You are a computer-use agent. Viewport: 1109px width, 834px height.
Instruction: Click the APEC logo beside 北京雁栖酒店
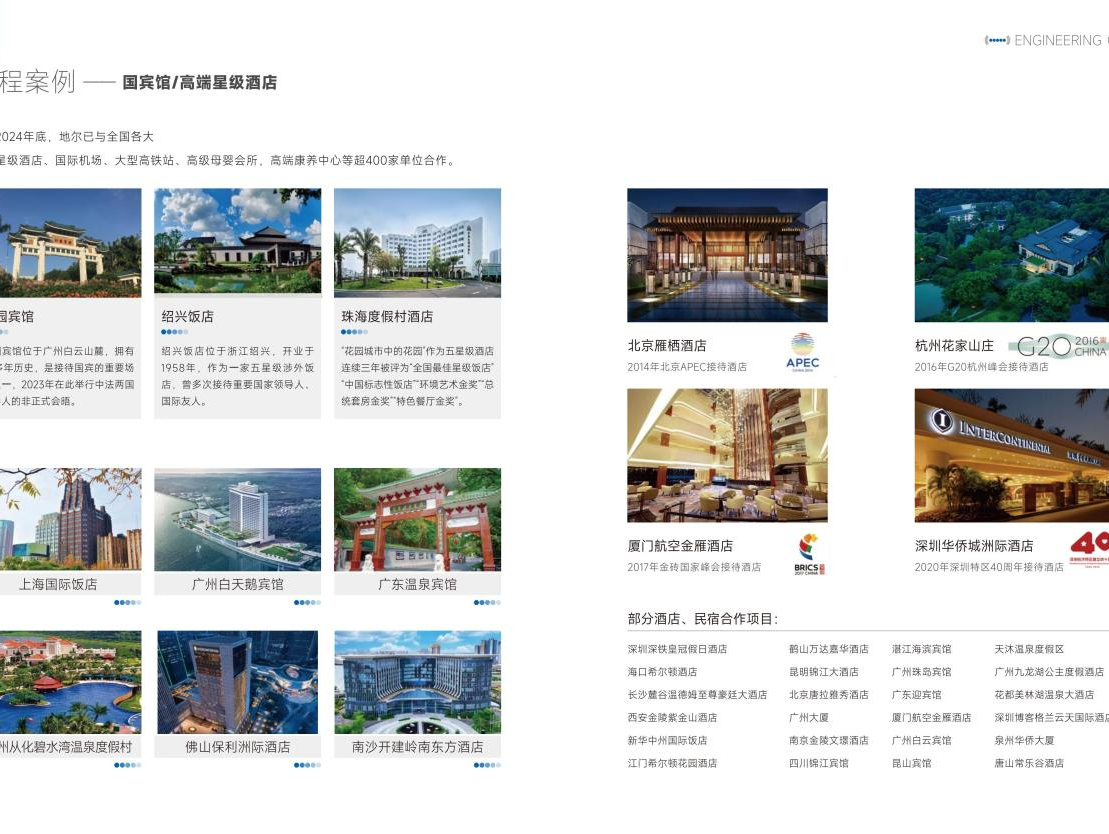tap(802, 352)
